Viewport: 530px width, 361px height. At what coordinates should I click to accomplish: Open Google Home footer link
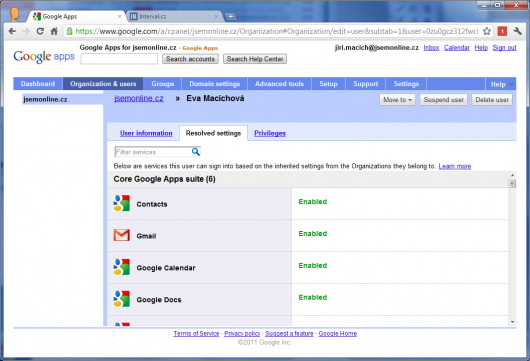[338, 334]
